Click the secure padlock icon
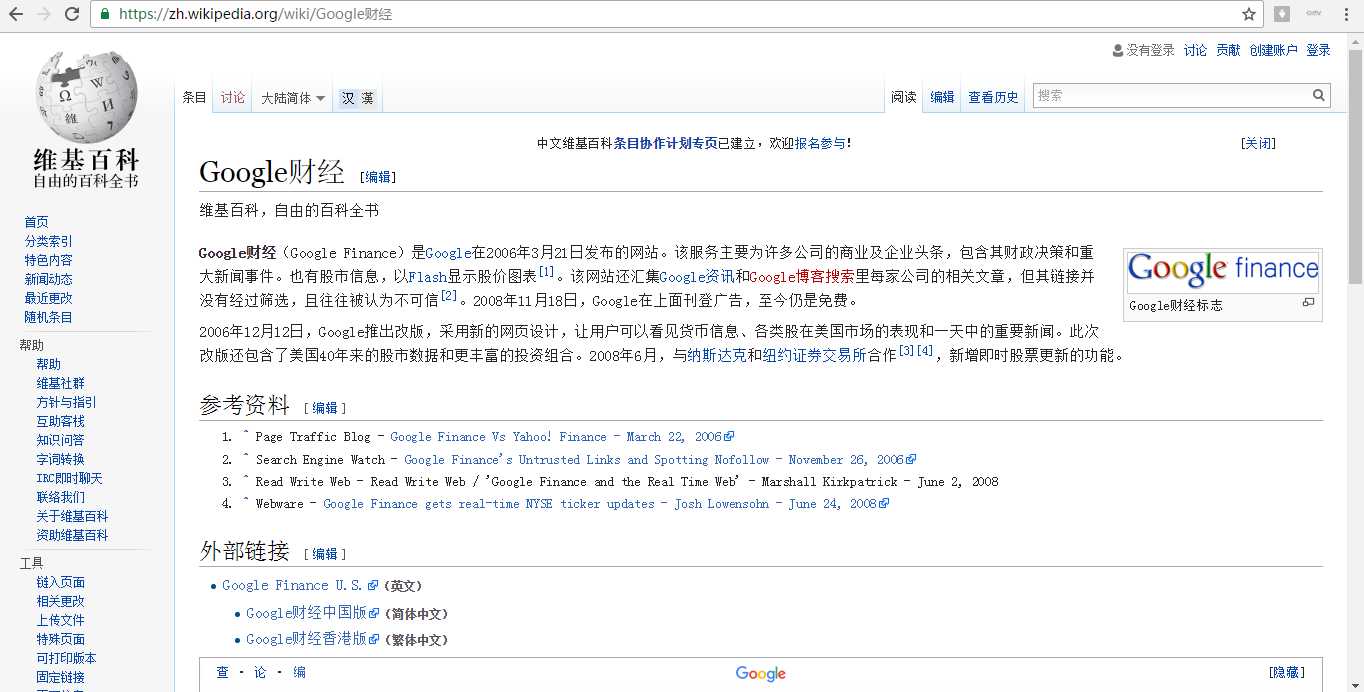Viewport: 1364px width, 692px height. pyautogui.click(x=105, y=14)
